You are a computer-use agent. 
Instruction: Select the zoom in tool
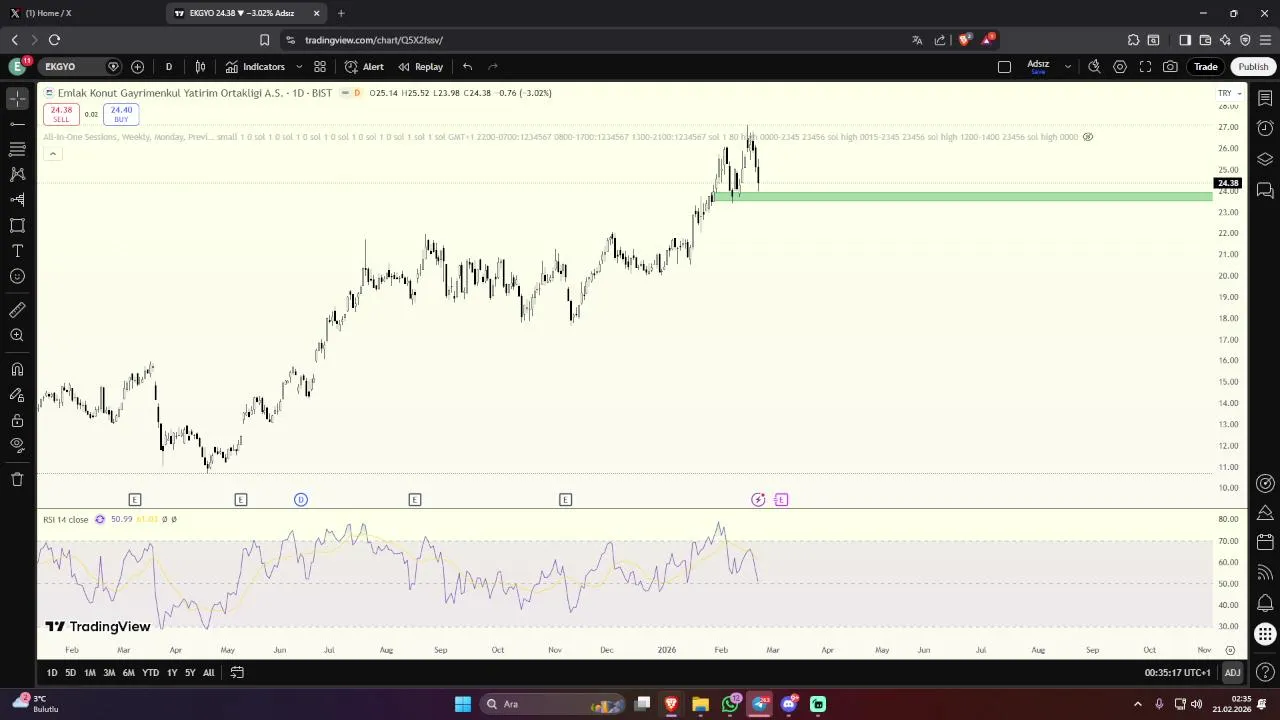tap(17, 335)
